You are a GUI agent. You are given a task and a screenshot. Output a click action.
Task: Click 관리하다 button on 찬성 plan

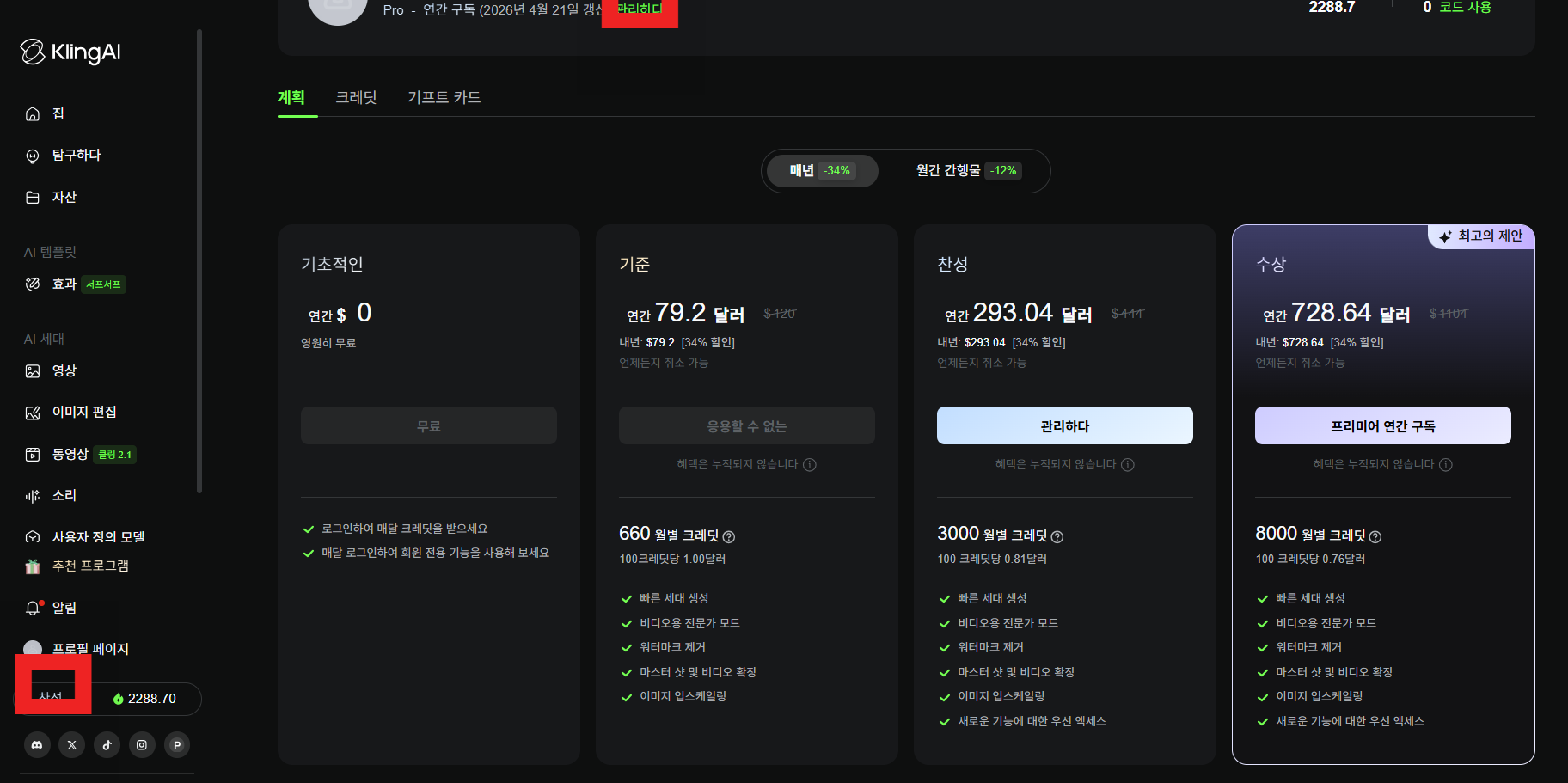[1065, 425]
